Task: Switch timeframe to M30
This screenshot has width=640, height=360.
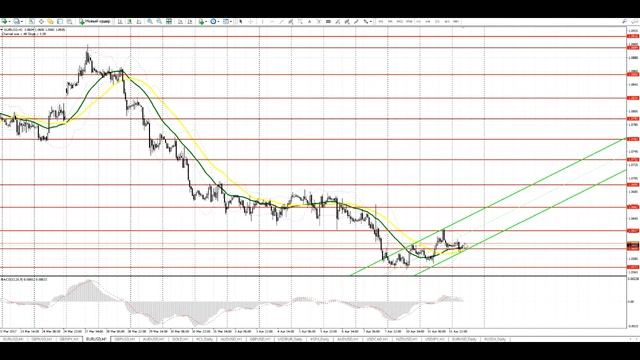Action: point(409,21)
